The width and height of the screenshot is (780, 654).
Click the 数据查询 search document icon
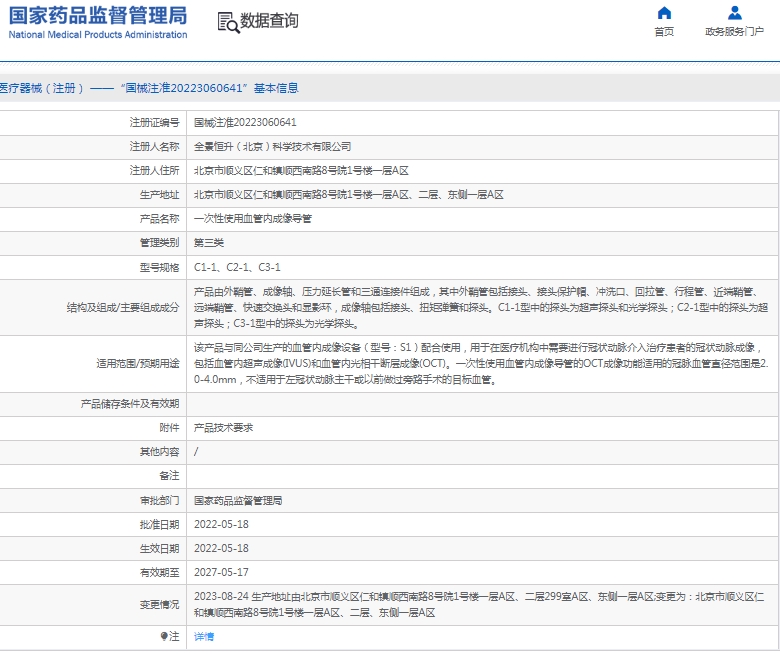point(228,22)
